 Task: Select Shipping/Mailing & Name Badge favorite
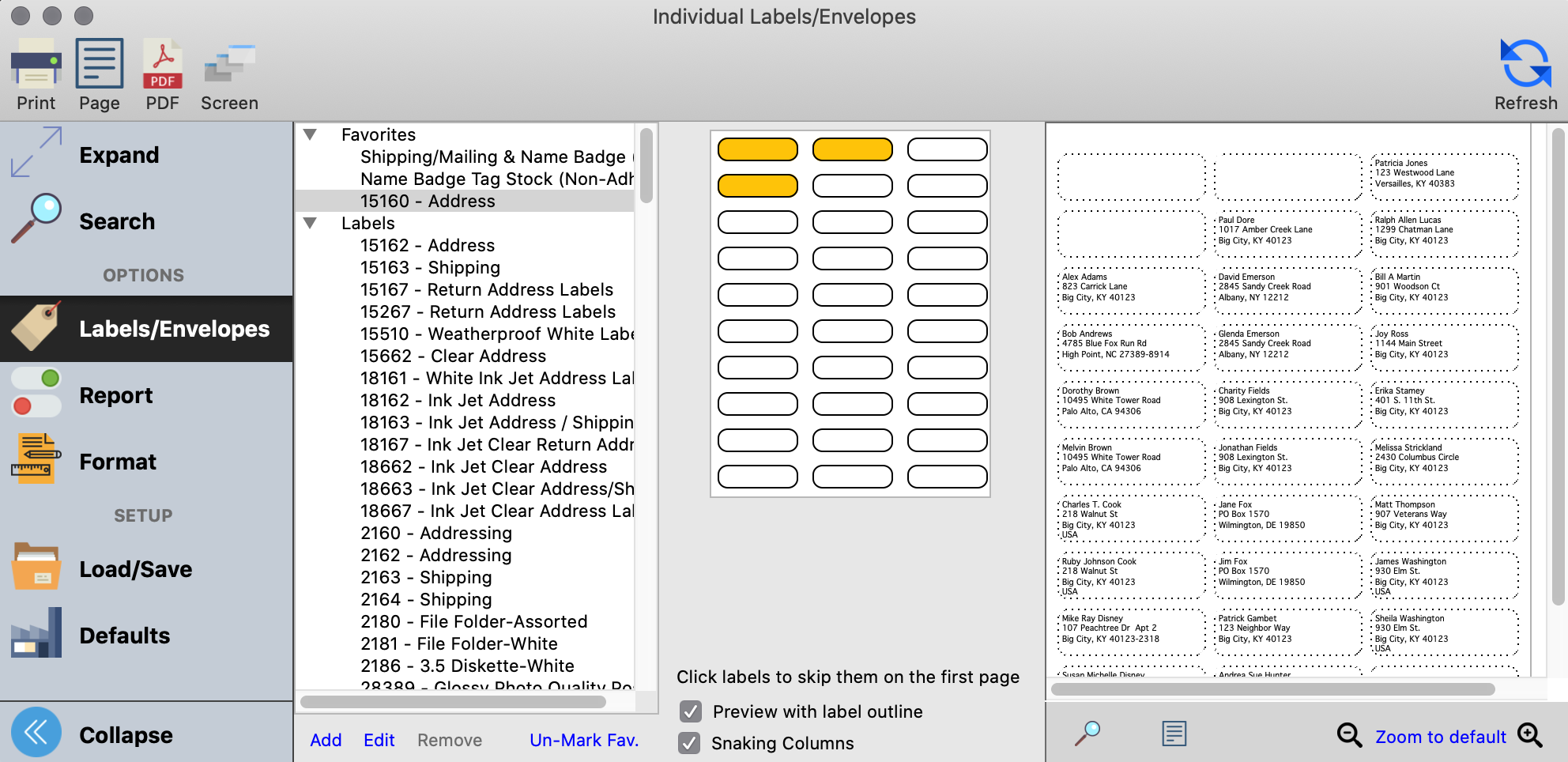[465, 157]
